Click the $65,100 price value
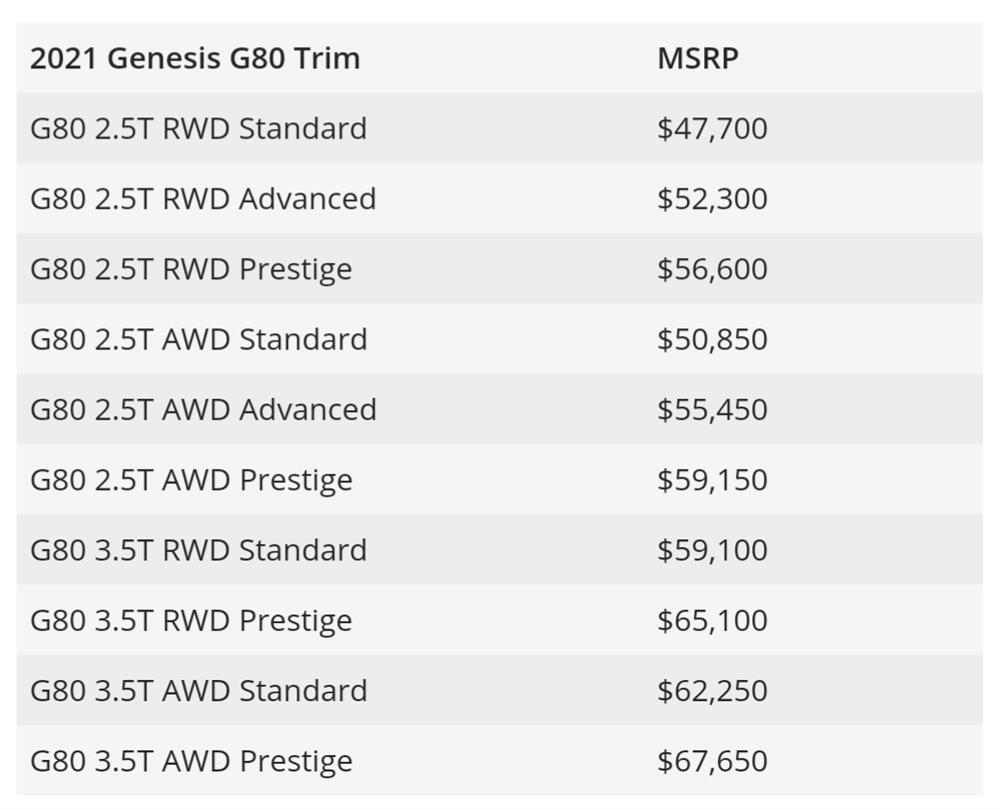1000x810 pixels. coord(712,620)
